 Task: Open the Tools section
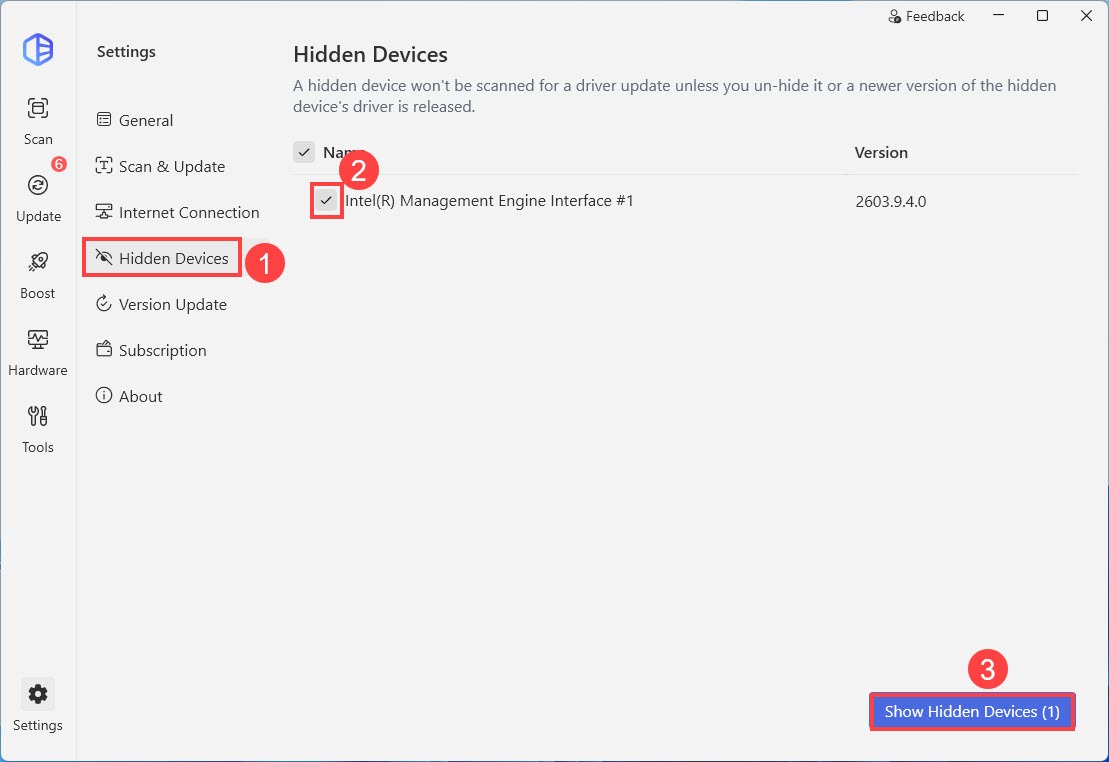37,429
